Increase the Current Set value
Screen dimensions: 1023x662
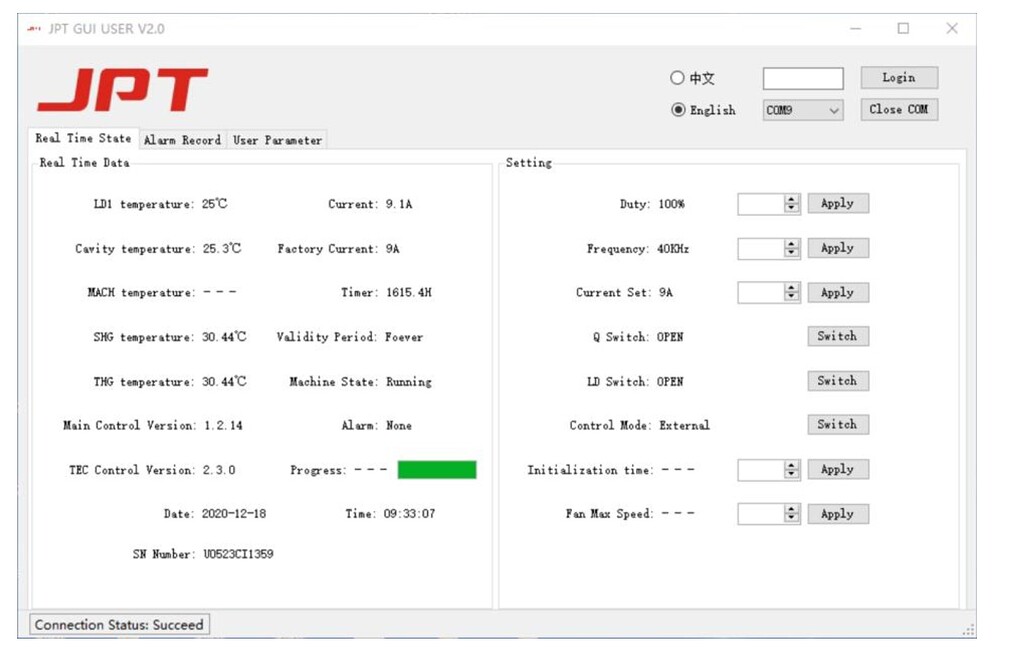point(791,288)
